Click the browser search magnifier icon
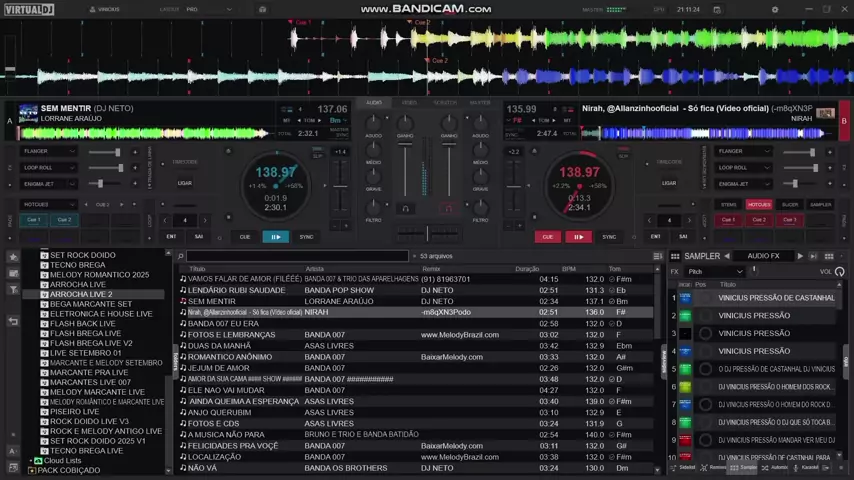Image resolution: width=854 pixels, height=480 pixels. coord(181,256)
